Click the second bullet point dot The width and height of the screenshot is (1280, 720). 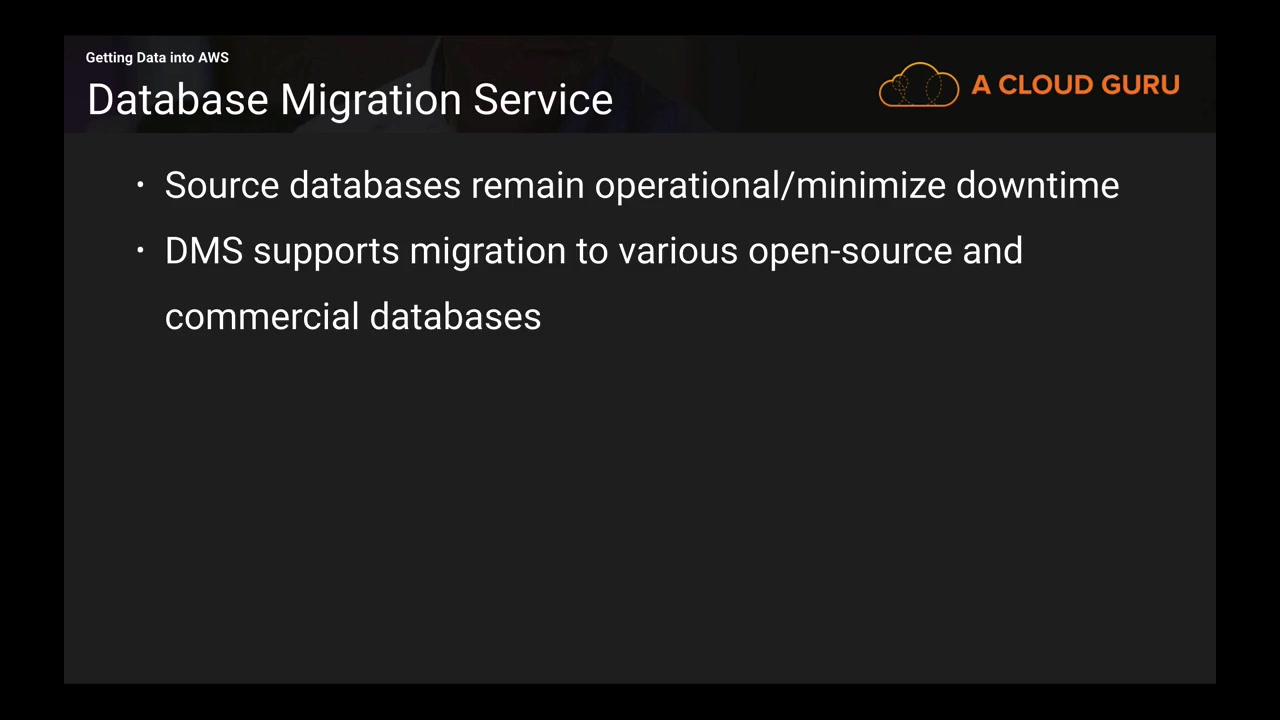pyautogui.click(x=141, y=251)
